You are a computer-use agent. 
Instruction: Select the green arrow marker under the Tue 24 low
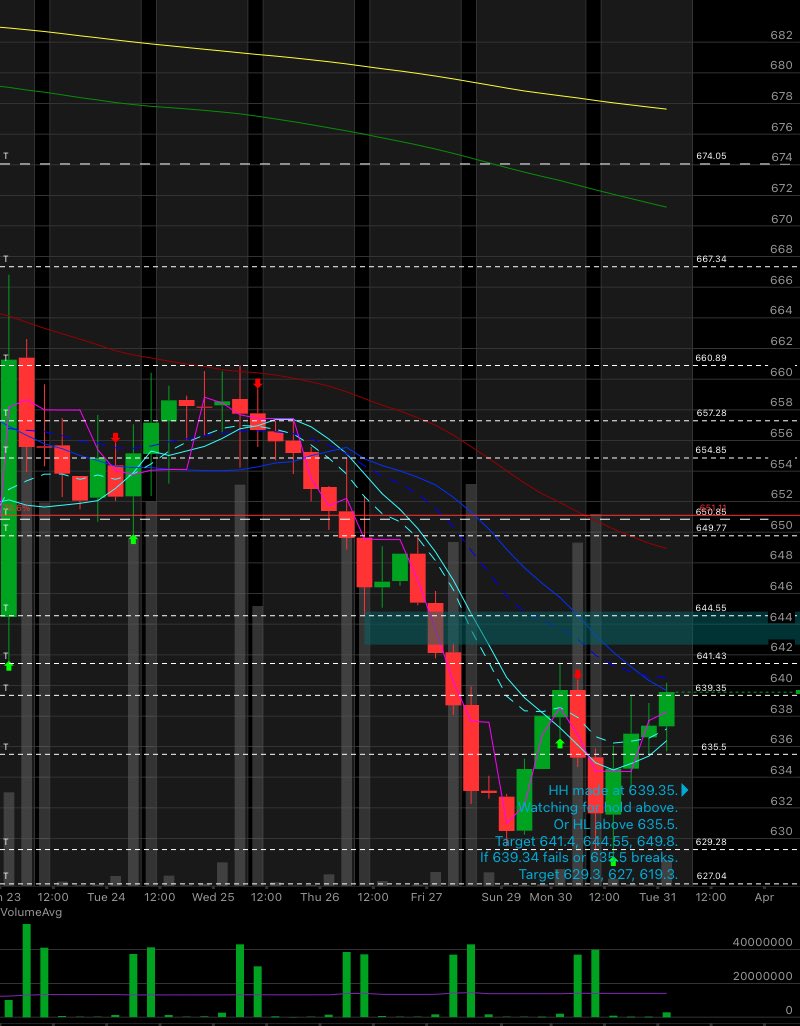pos(133,540)
